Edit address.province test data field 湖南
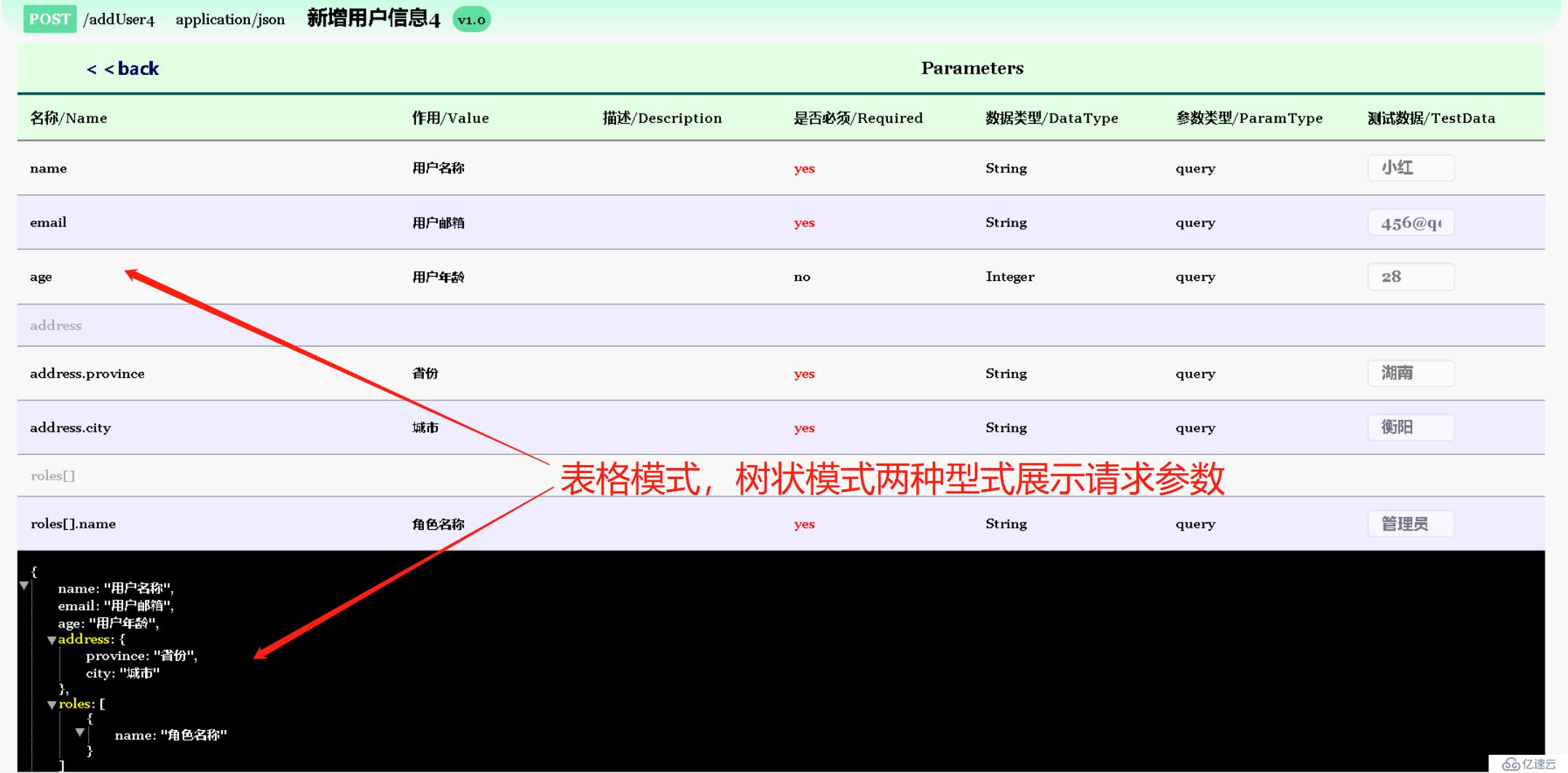 tap(1411, 373)
